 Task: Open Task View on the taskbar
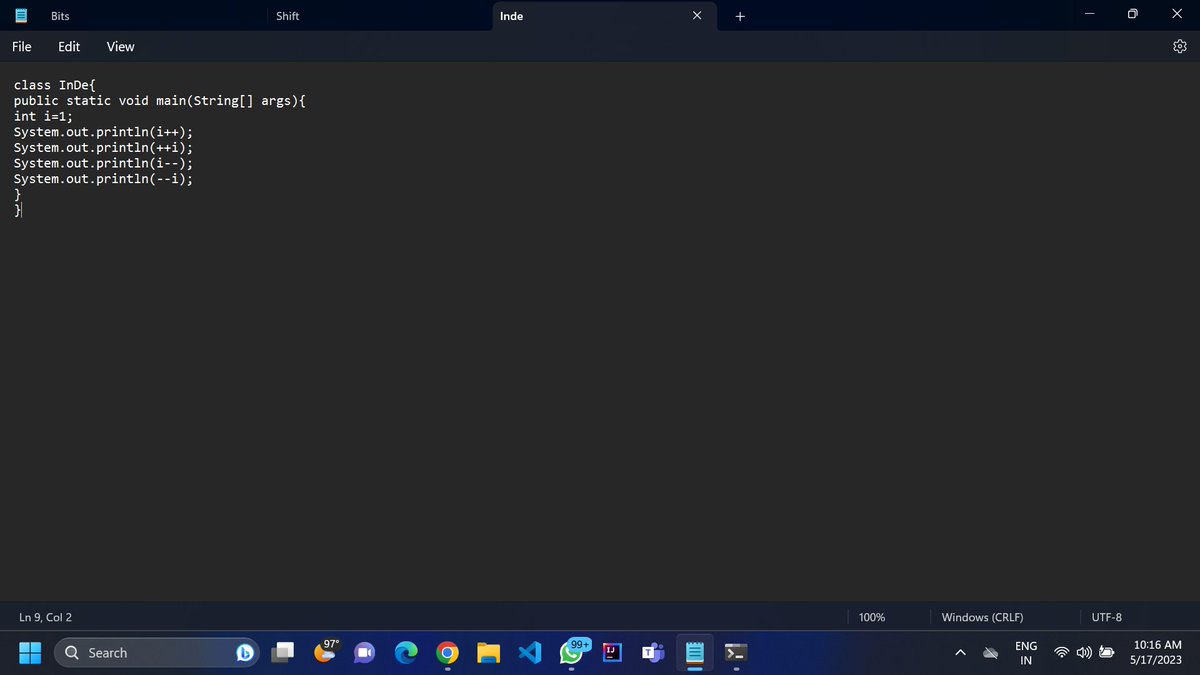pyautogui.click(x=284, y=653)
